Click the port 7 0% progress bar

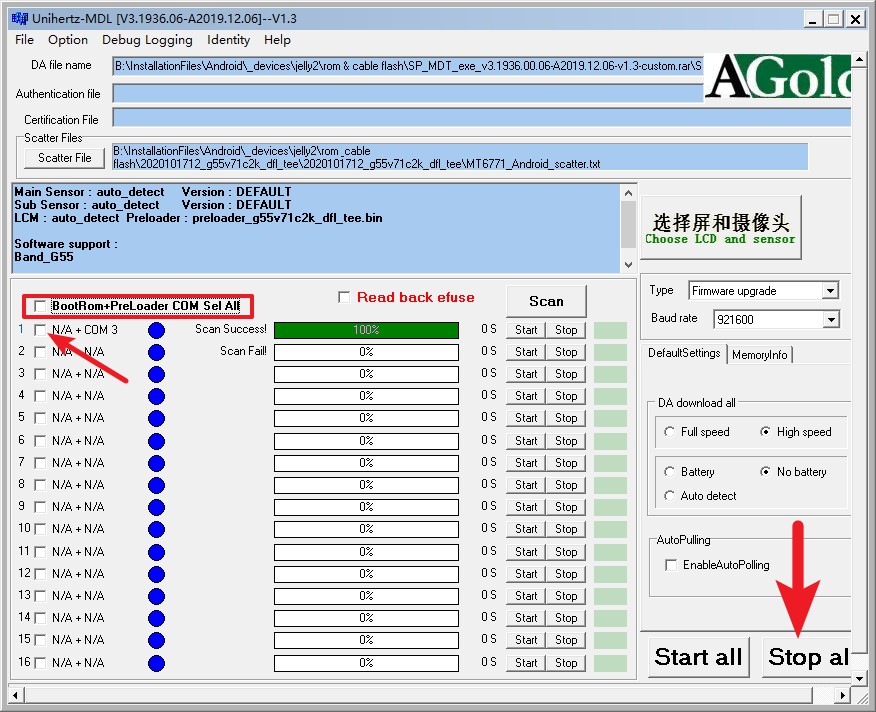(366, 463)
